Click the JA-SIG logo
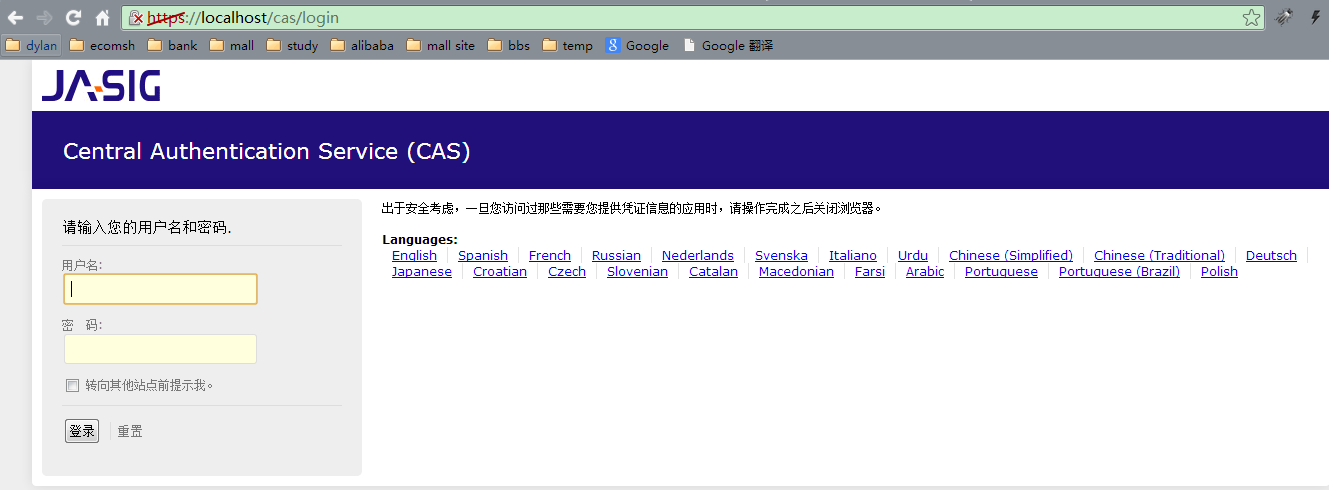The width and height of the screenshot is (1329, 490). pos(101,86)
